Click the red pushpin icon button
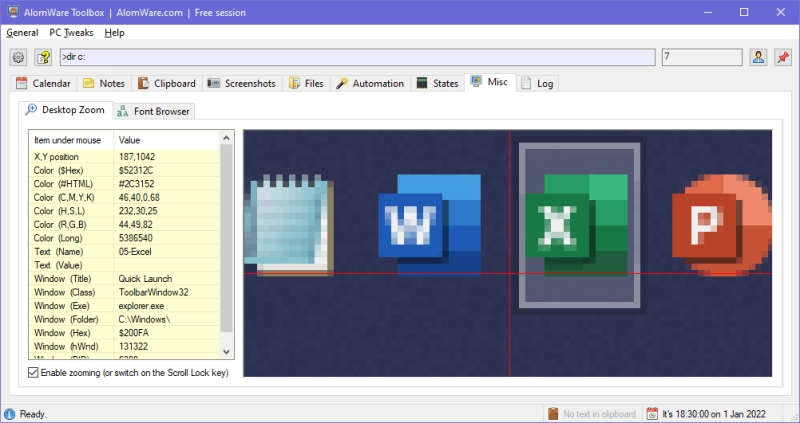The height and width of the screenshot is (423, 800). coord(783,57)
